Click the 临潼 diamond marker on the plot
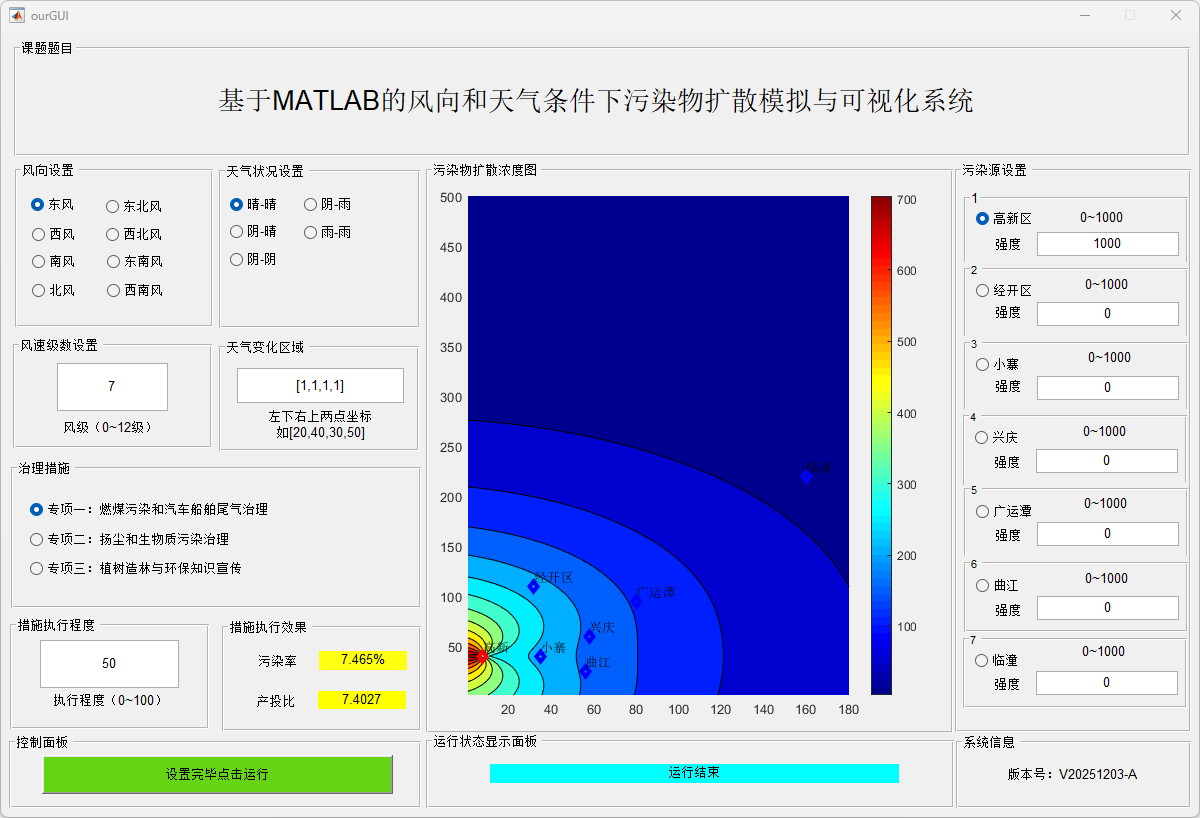The width and height of the screenshot is (1200, 818). click(x=806, y=476)
